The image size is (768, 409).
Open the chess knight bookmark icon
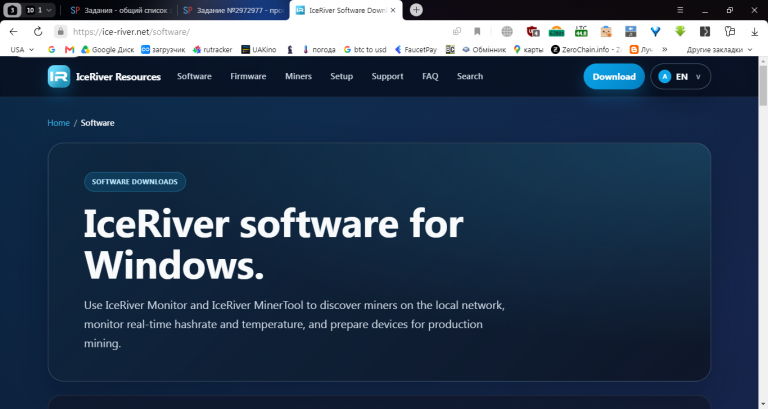pos(290,49)
